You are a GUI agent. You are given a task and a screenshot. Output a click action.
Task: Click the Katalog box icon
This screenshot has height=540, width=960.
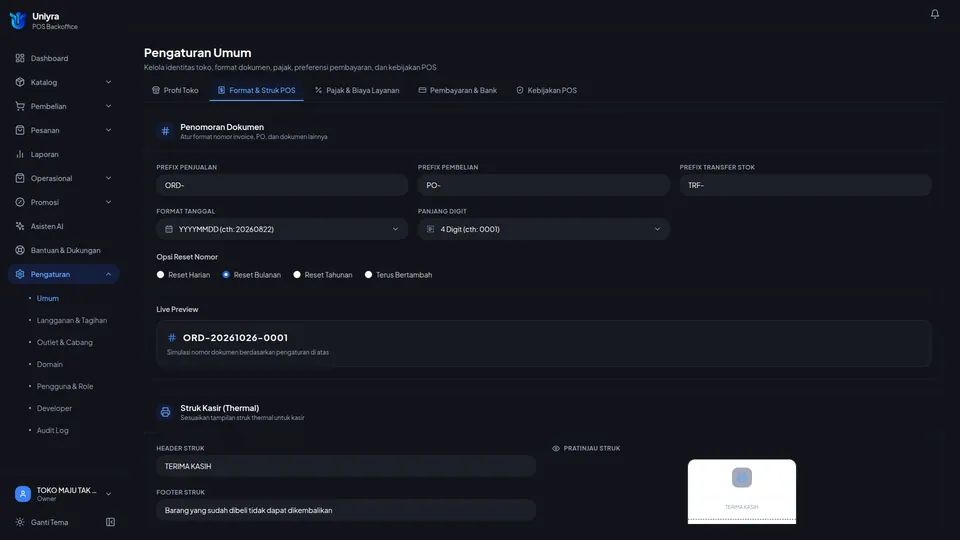(20, 82)
